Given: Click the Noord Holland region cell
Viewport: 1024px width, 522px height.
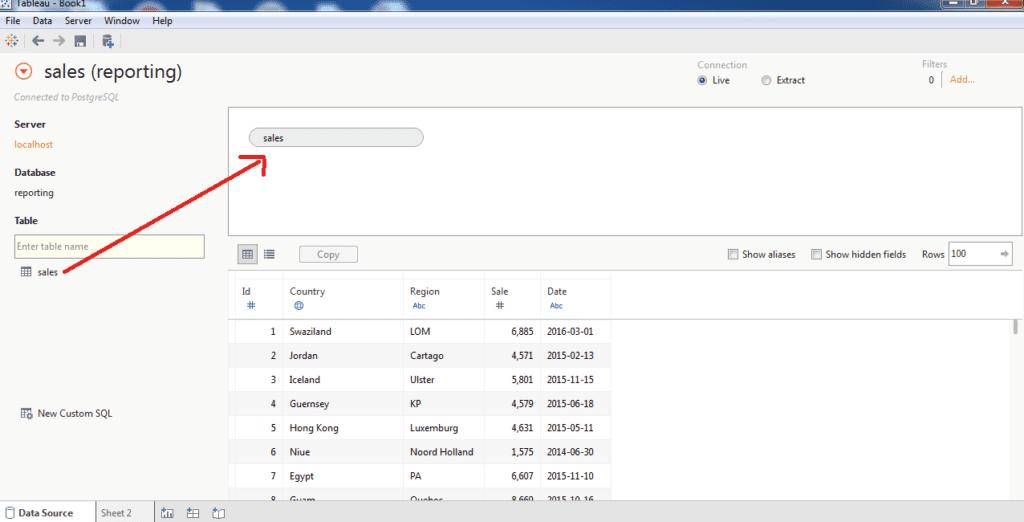Looking at the screenshot, I should coord(443,452).
